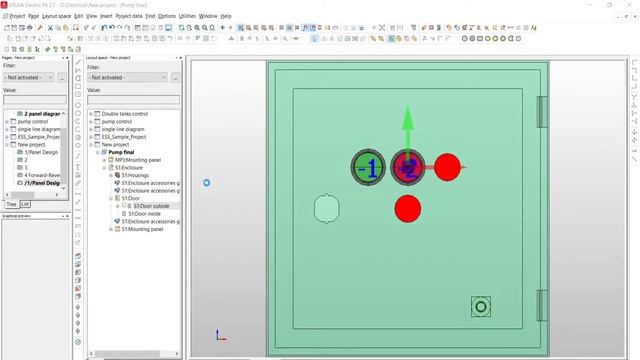
Task: Click the rotary handle cutout on the door
Action: [327, 209]
